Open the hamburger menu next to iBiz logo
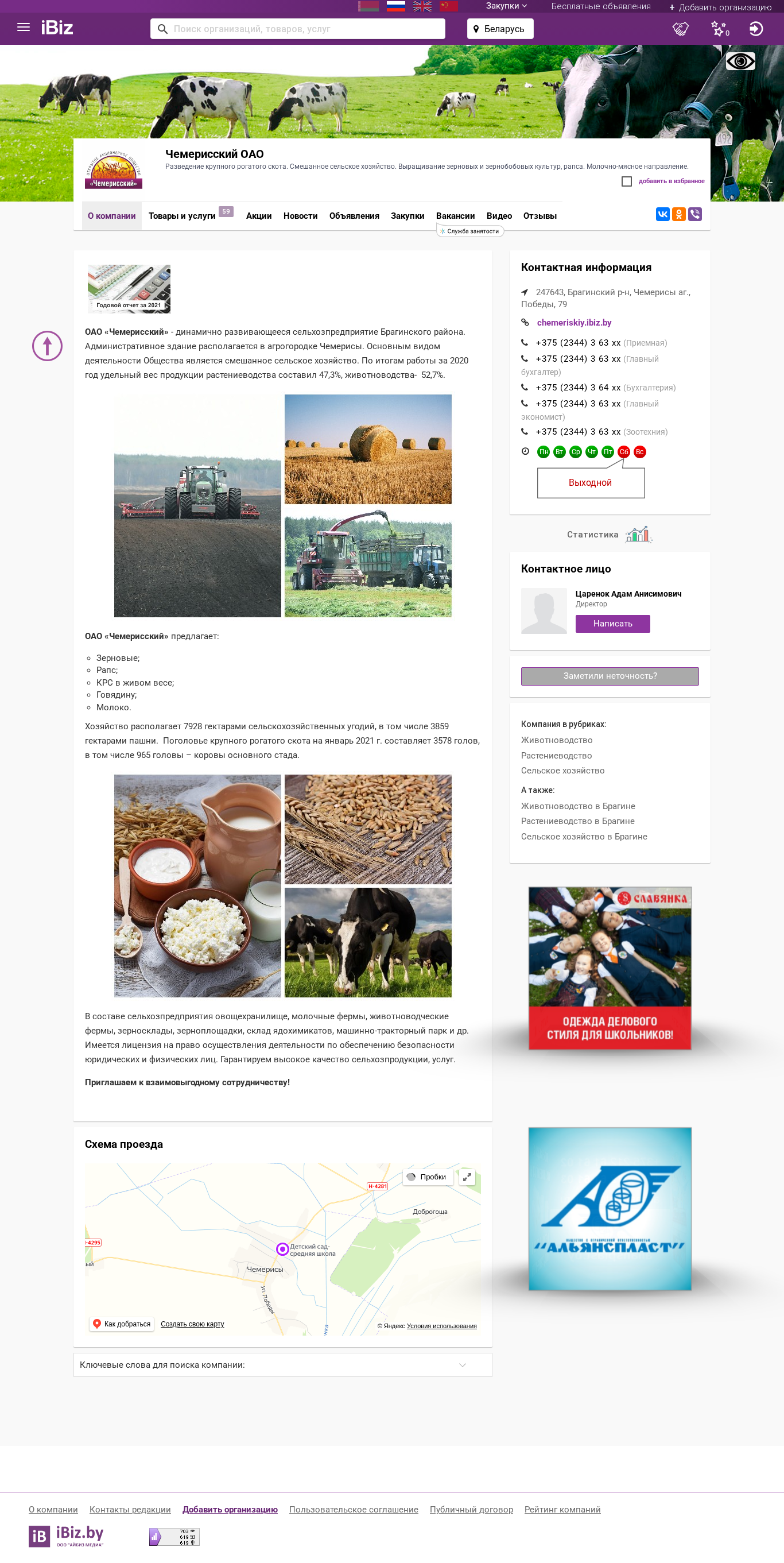The height and width of the screenshot is (1563, 784). [x=23, y=28]
